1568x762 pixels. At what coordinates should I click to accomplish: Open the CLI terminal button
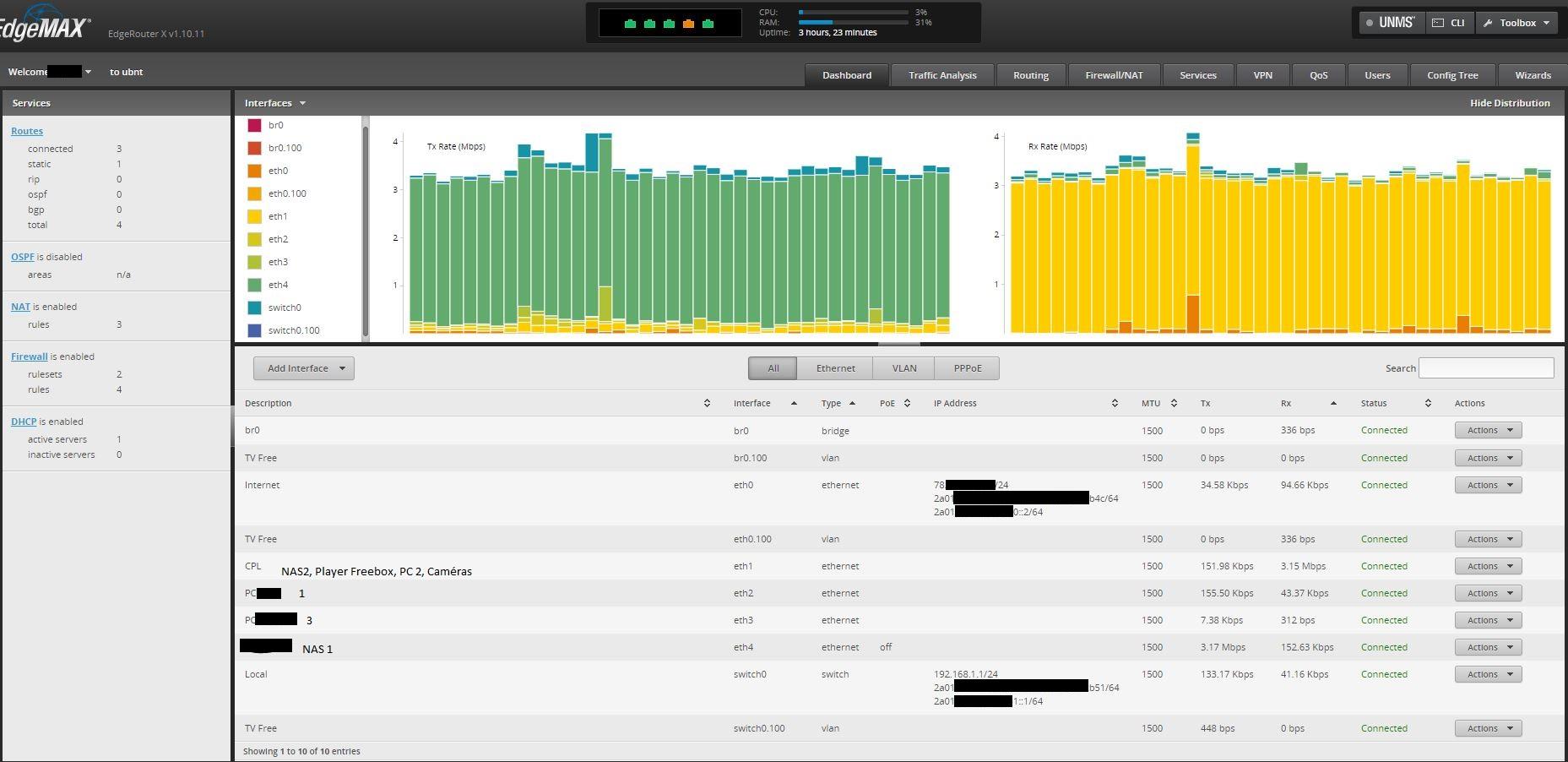1449,23
